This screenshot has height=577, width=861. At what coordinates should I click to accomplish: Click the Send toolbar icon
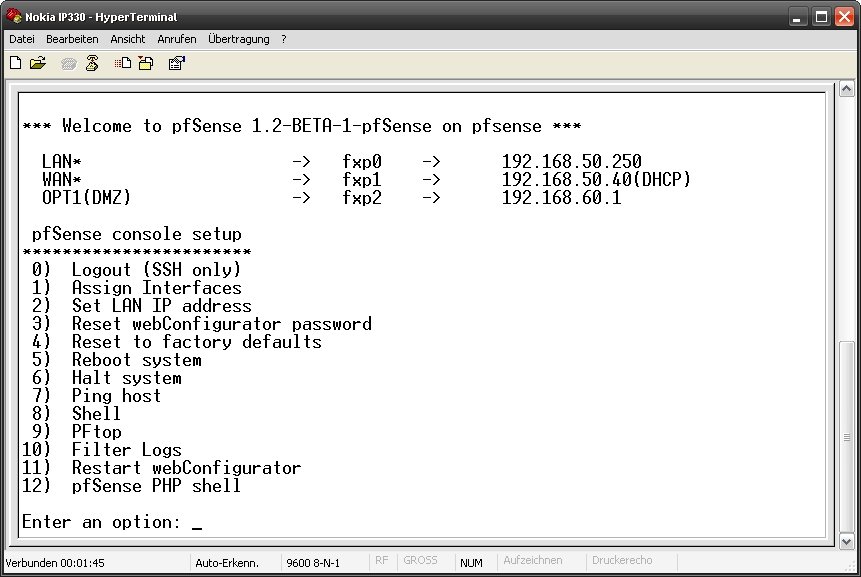point(123,63)
